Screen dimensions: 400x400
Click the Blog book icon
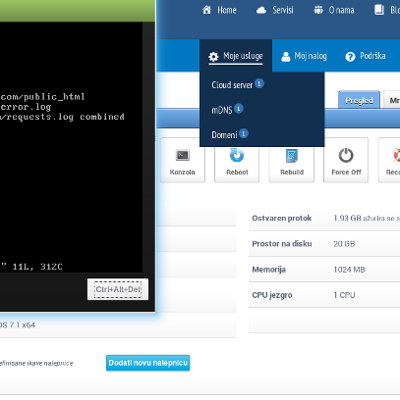click(379, 10)
